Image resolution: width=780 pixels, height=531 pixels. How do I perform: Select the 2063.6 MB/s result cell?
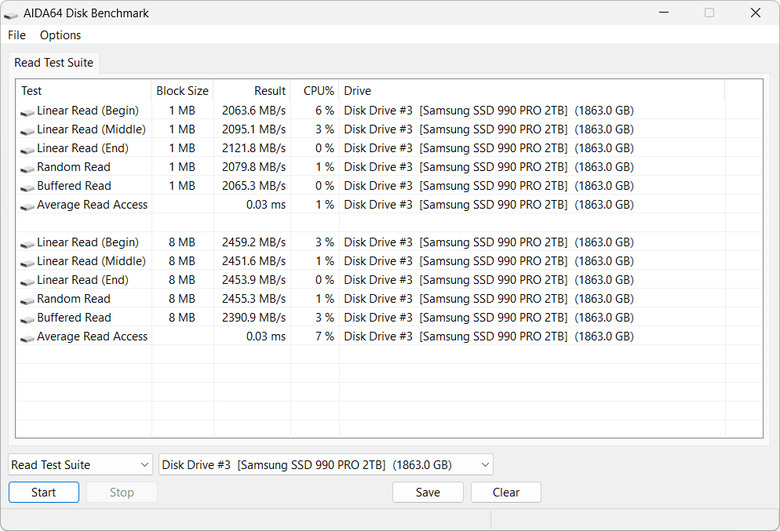254,110
